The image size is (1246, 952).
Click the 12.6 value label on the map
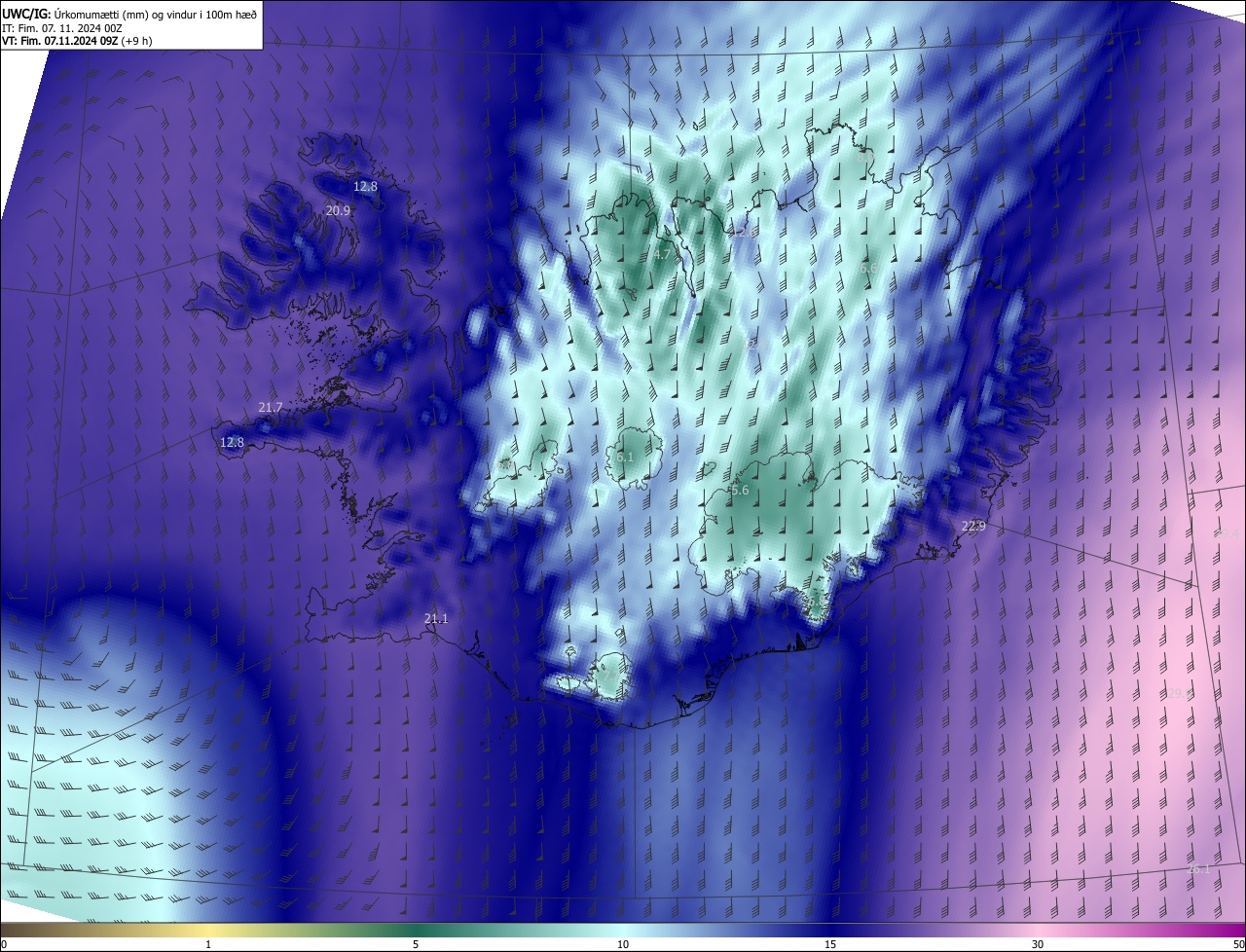point(745,232)
